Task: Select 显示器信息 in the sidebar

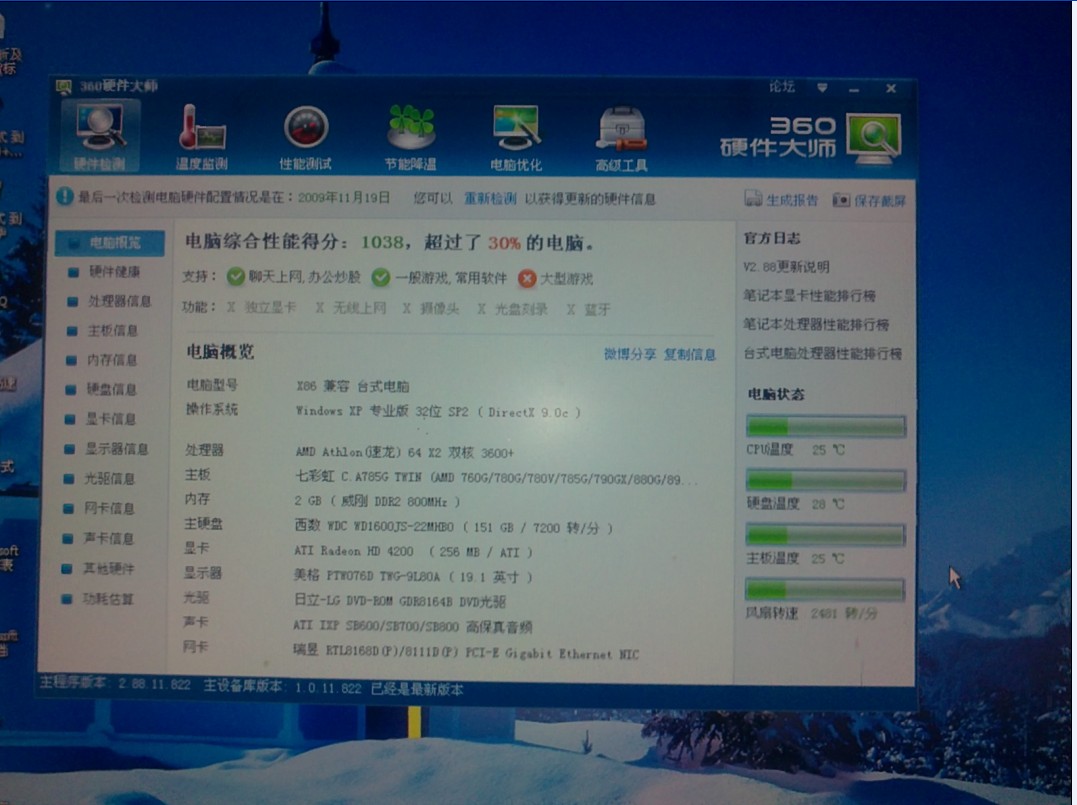Action: point(107,449)
